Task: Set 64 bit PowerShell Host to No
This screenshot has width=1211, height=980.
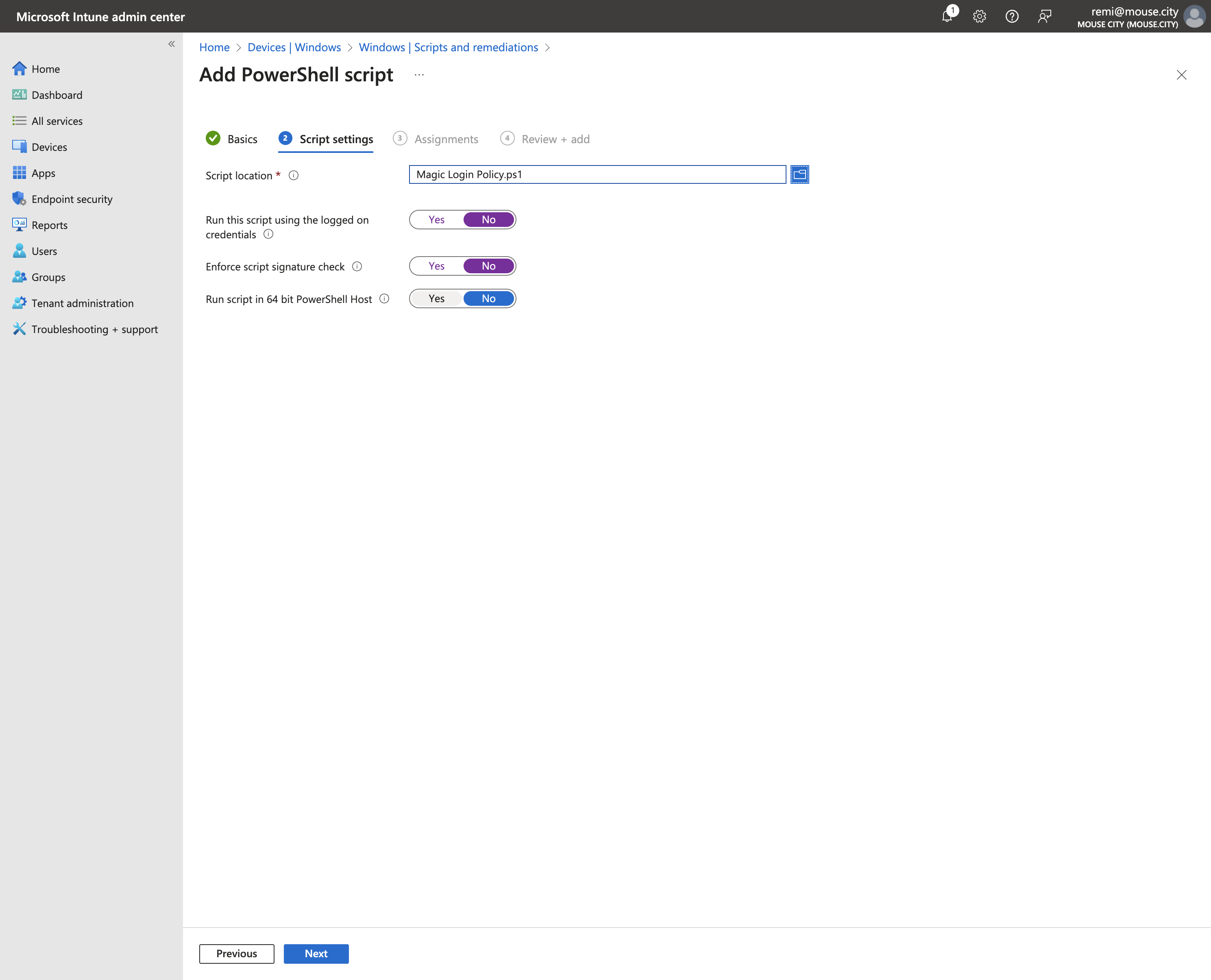Action: [489, 298]
